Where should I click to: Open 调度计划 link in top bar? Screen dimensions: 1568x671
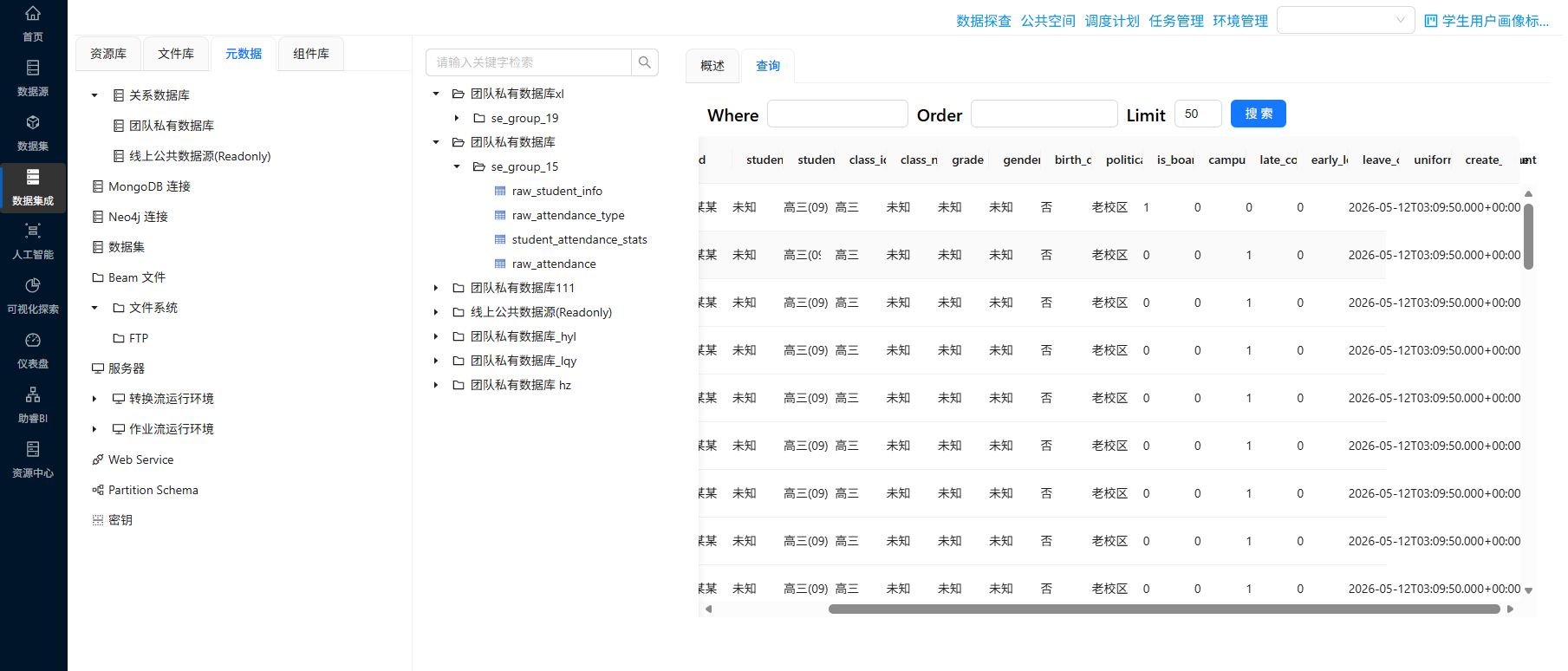1112,21
